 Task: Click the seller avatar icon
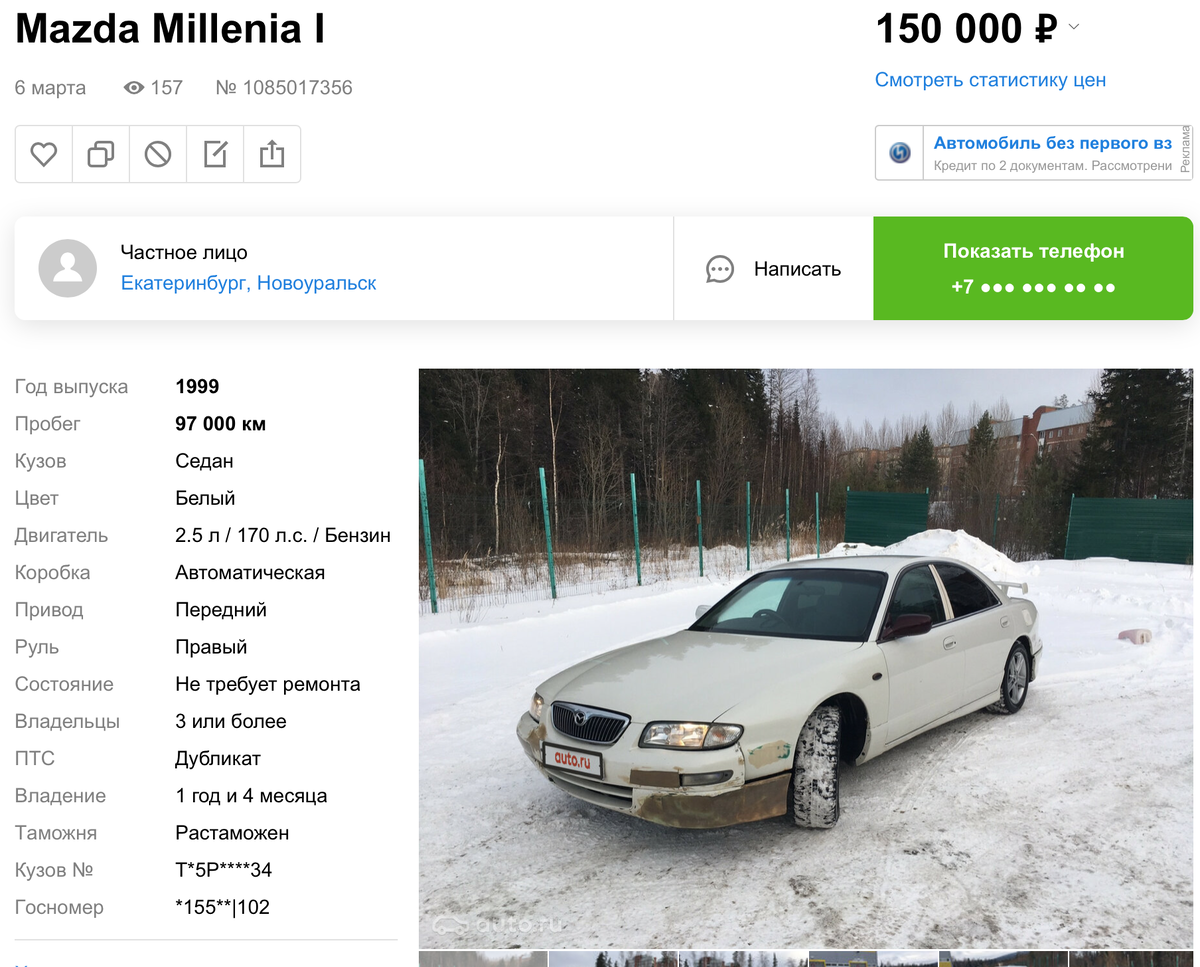(x=67, y=268)
